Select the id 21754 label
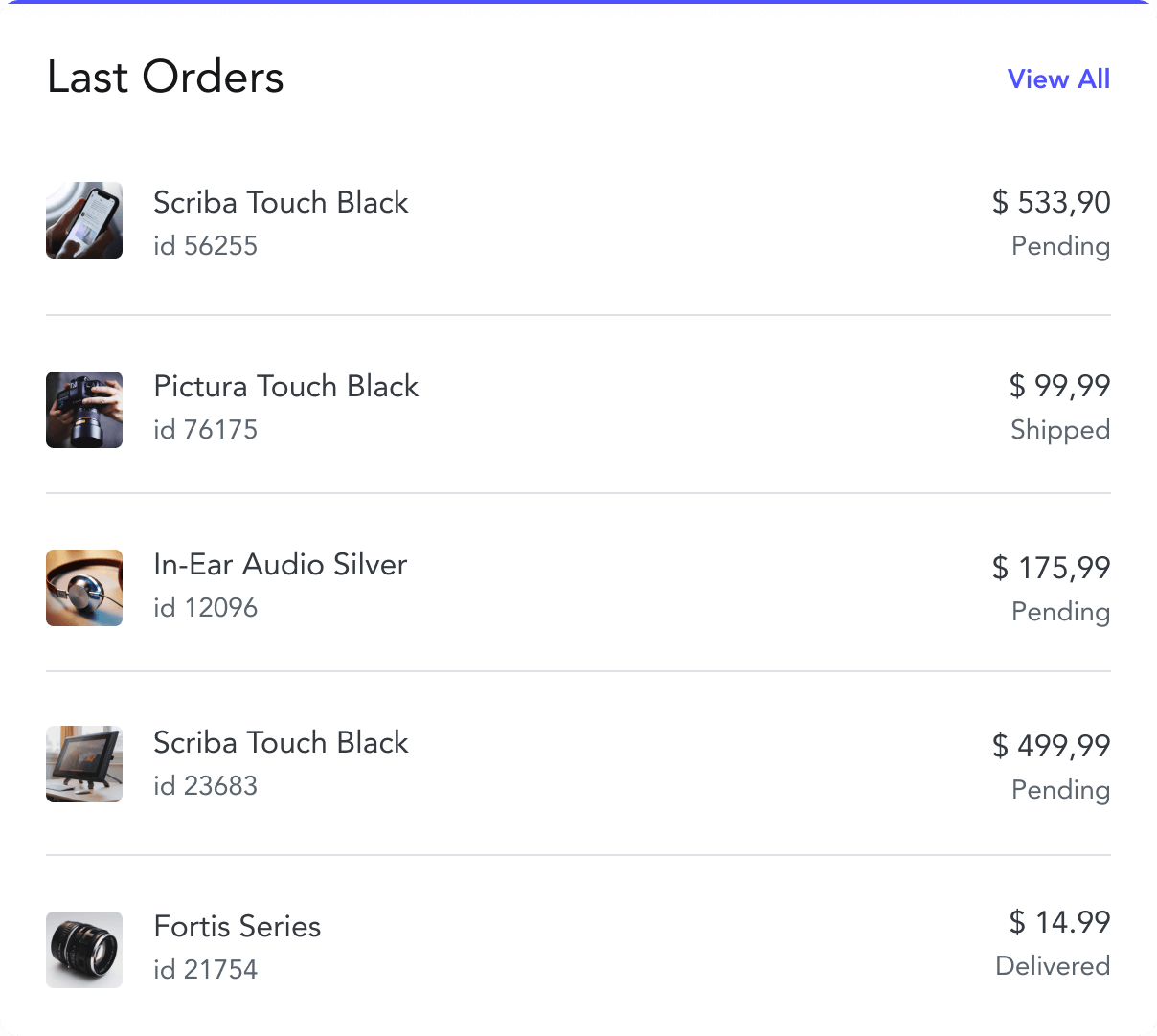This screenshot has width=1157, height=1036. 206,969
